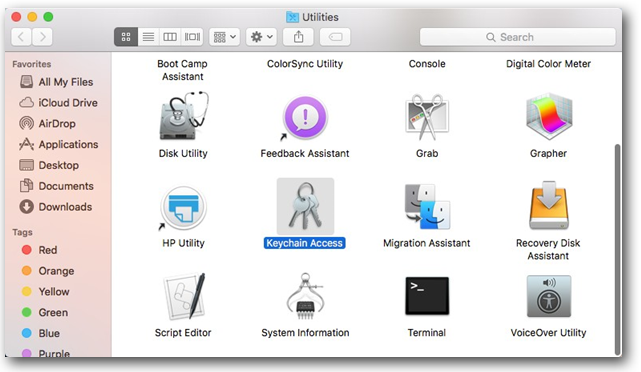Click the Edit Tags toolbar button
Screen dimensions: 641x372
[x=335, y=37]
